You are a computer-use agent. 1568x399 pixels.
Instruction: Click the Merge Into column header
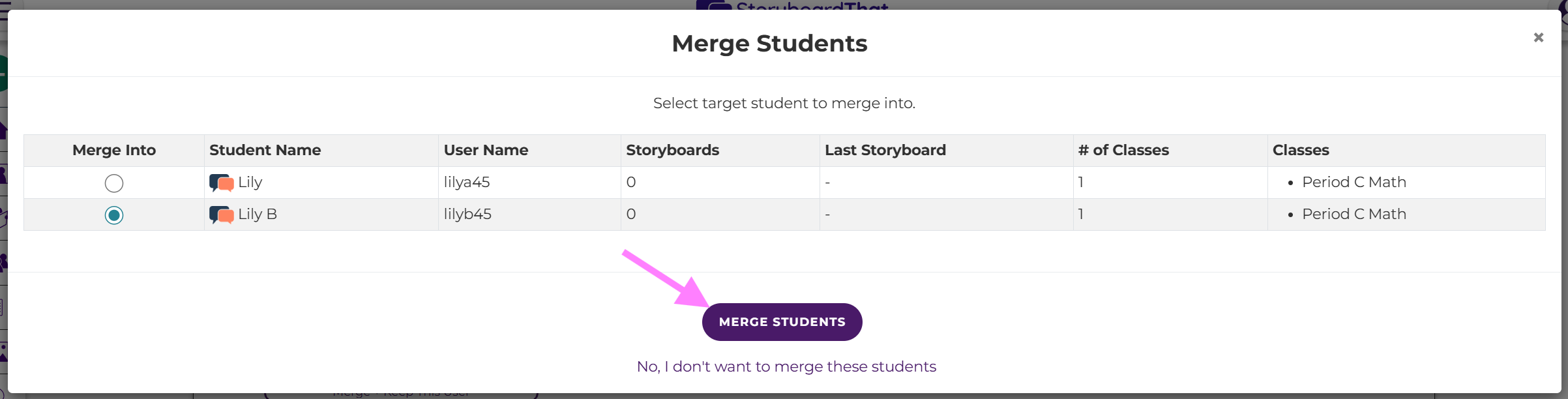114,150
